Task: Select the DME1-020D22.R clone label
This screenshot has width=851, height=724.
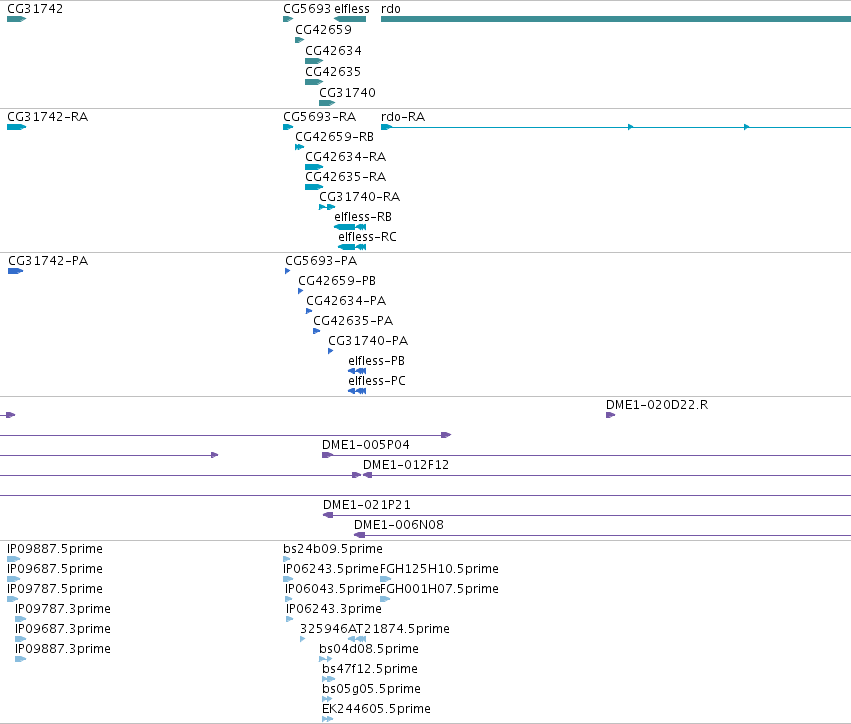Action: point(657,405)
